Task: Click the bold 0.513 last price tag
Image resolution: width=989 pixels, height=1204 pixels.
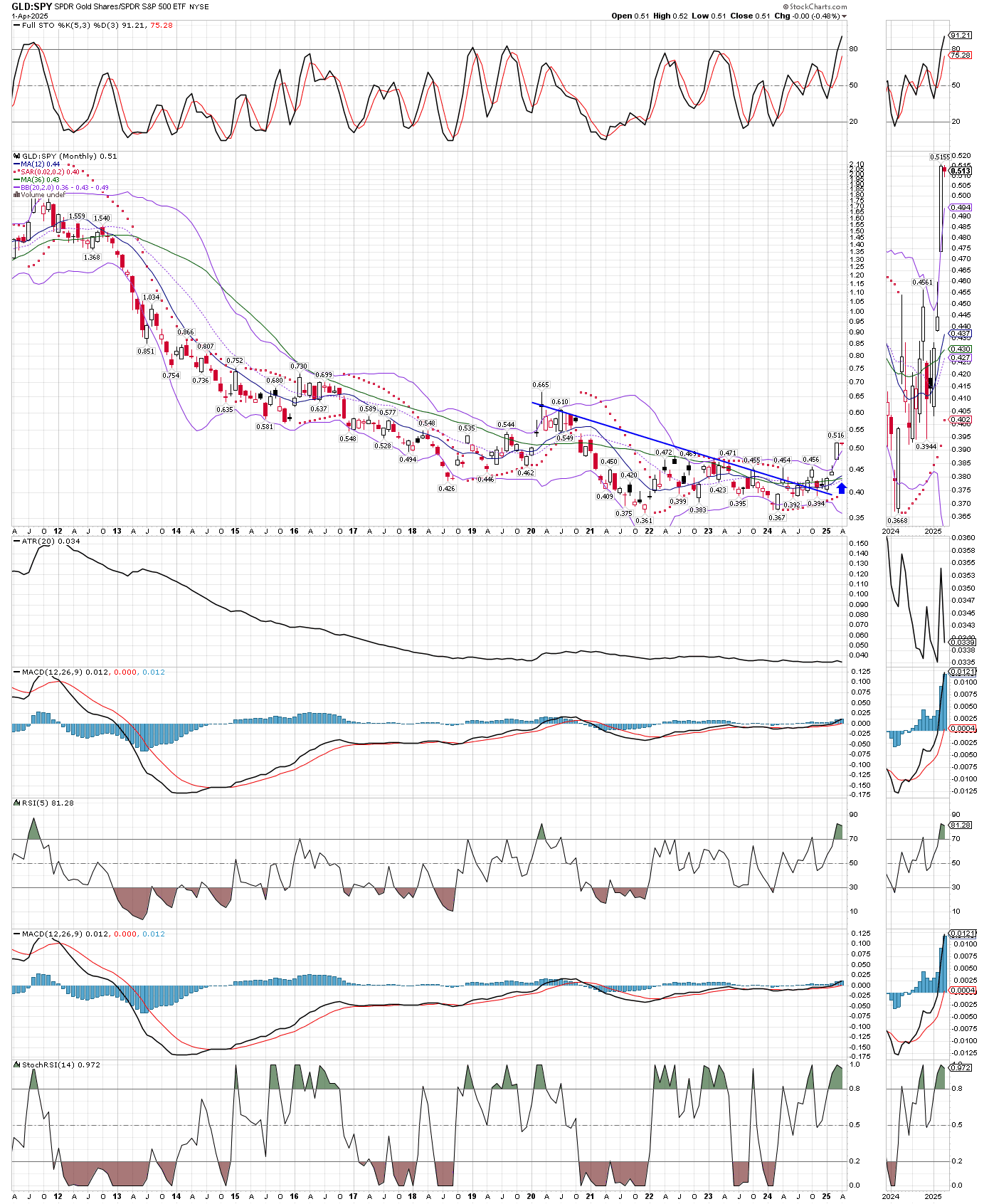Action: 961,171
